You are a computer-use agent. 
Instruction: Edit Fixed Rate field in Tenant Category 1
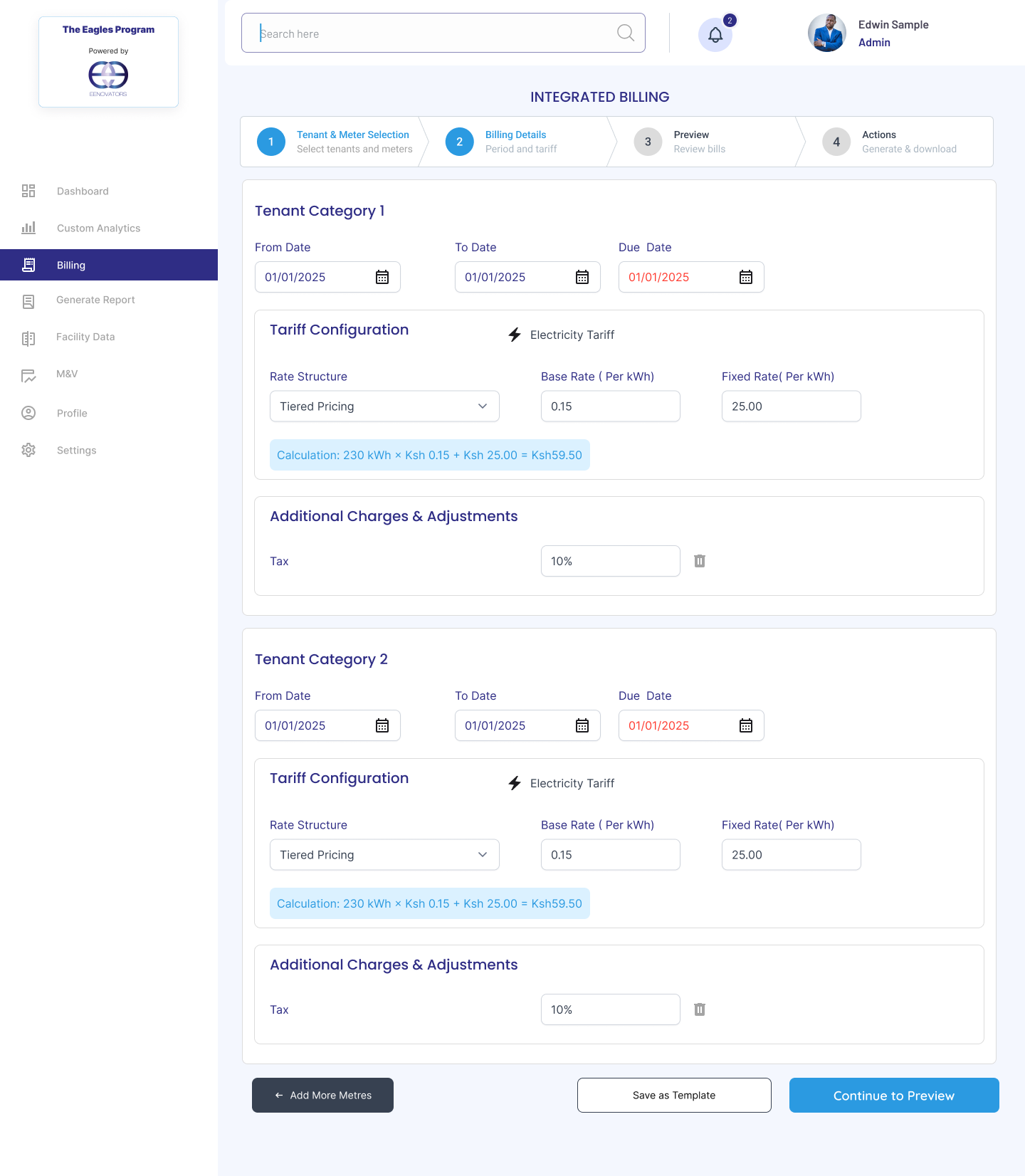coord(792,406)
